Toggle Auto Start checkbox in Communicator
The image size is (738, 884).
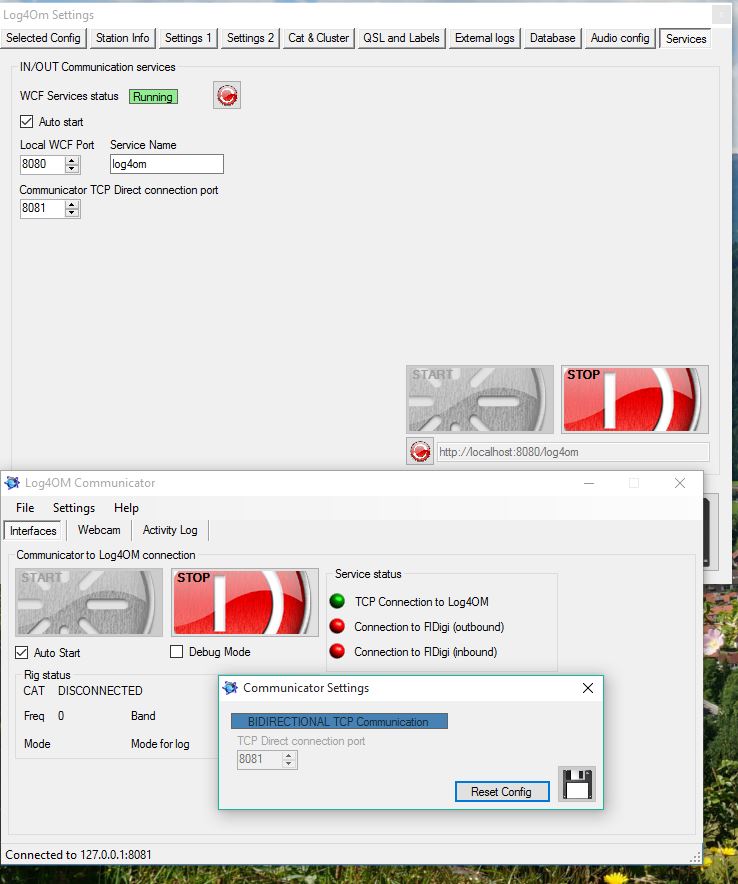point(21,652)
